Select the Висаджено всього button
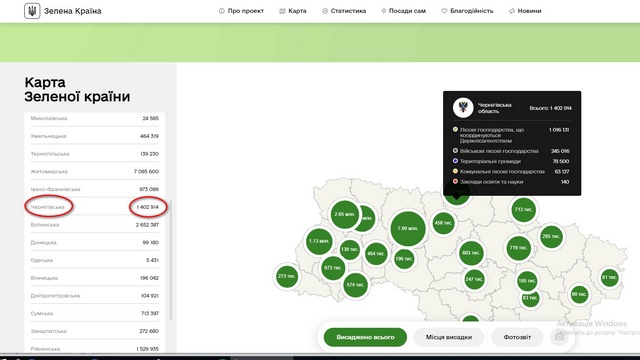Image resolution: width=640 pixels, height=360 pixels. tap(365, 337)
